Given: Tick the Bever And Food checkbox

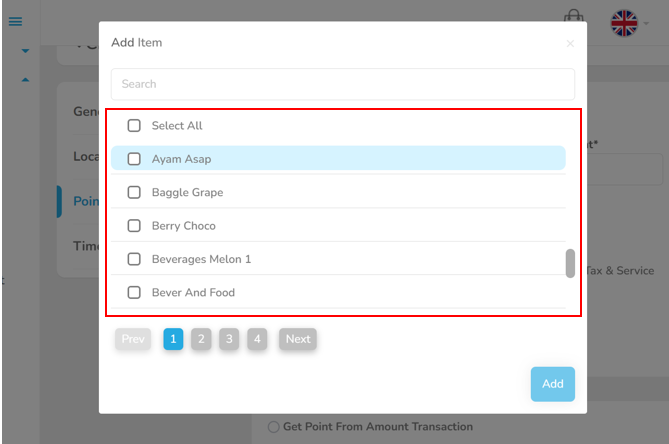Looking at the screenshot, I should [x=134, y=292].
